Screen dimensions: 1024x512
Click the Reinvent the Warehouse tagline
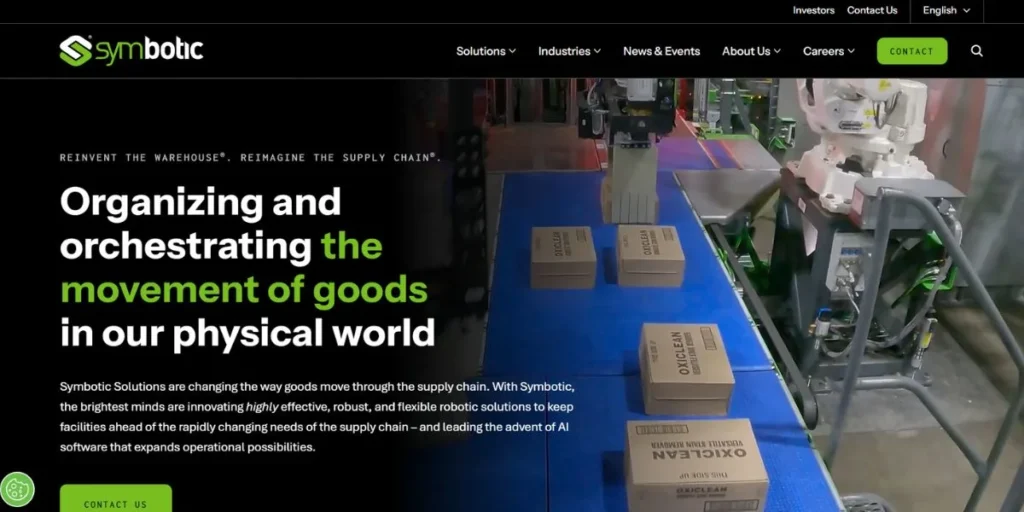pos(251,157)
